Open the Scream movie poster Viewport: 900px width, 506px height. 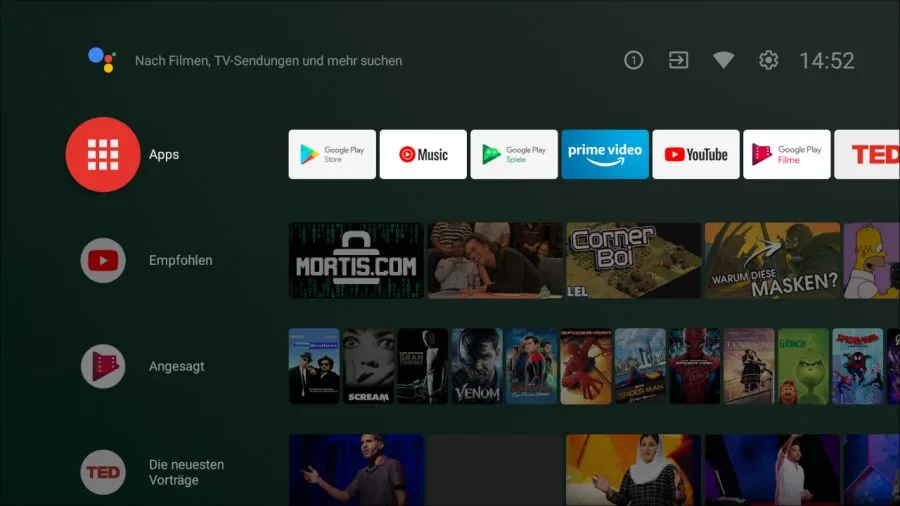coord(368,366)
